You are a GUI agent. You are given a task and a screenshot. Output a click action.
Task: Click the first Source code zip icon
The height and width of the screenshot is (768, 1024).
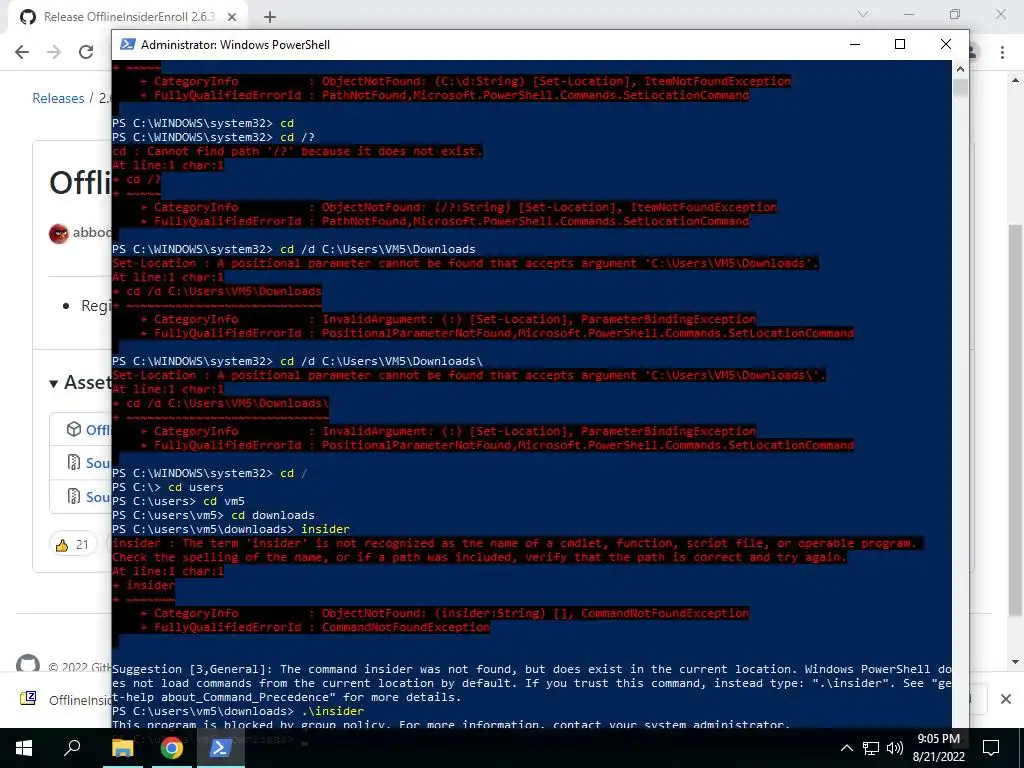[x=74, y=463]
